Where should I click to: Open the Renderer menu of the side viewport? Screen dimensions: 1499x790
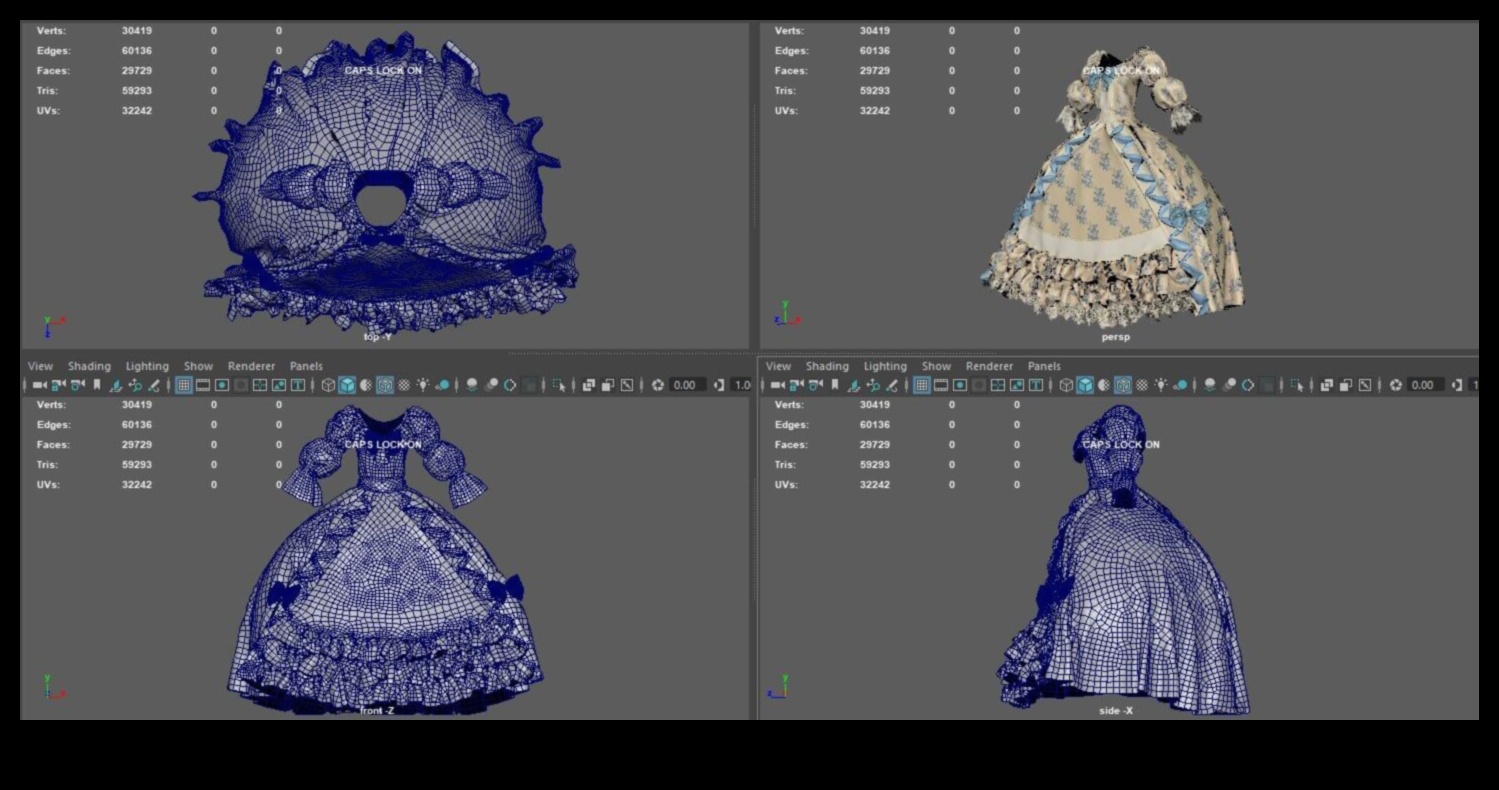tap(988, 366)
